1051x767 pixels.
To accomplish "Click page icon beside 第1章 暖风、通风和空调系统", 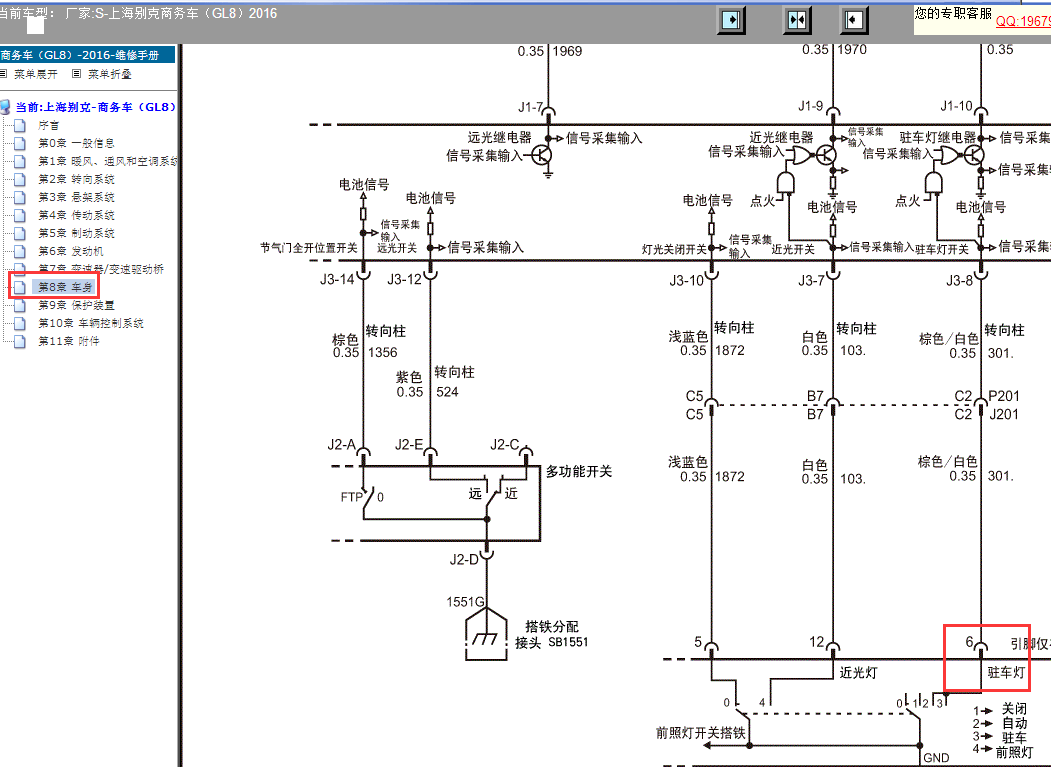I will [20, 162].
